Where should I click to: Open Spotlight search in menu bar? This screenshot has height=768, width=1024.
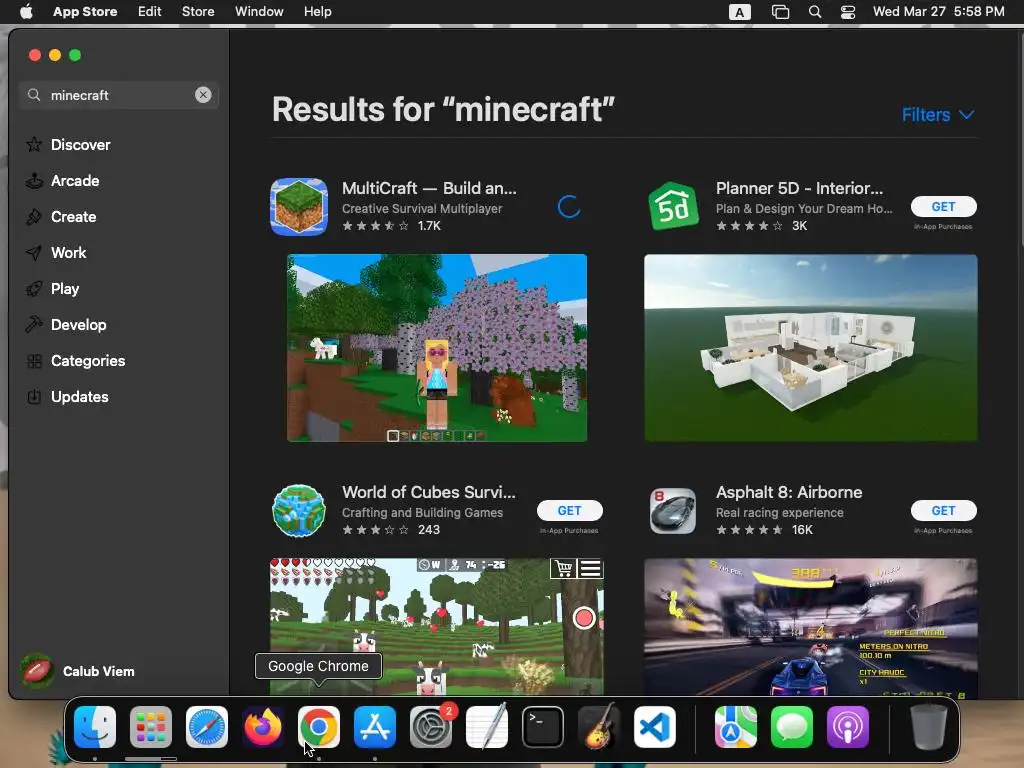coord(814,12)
